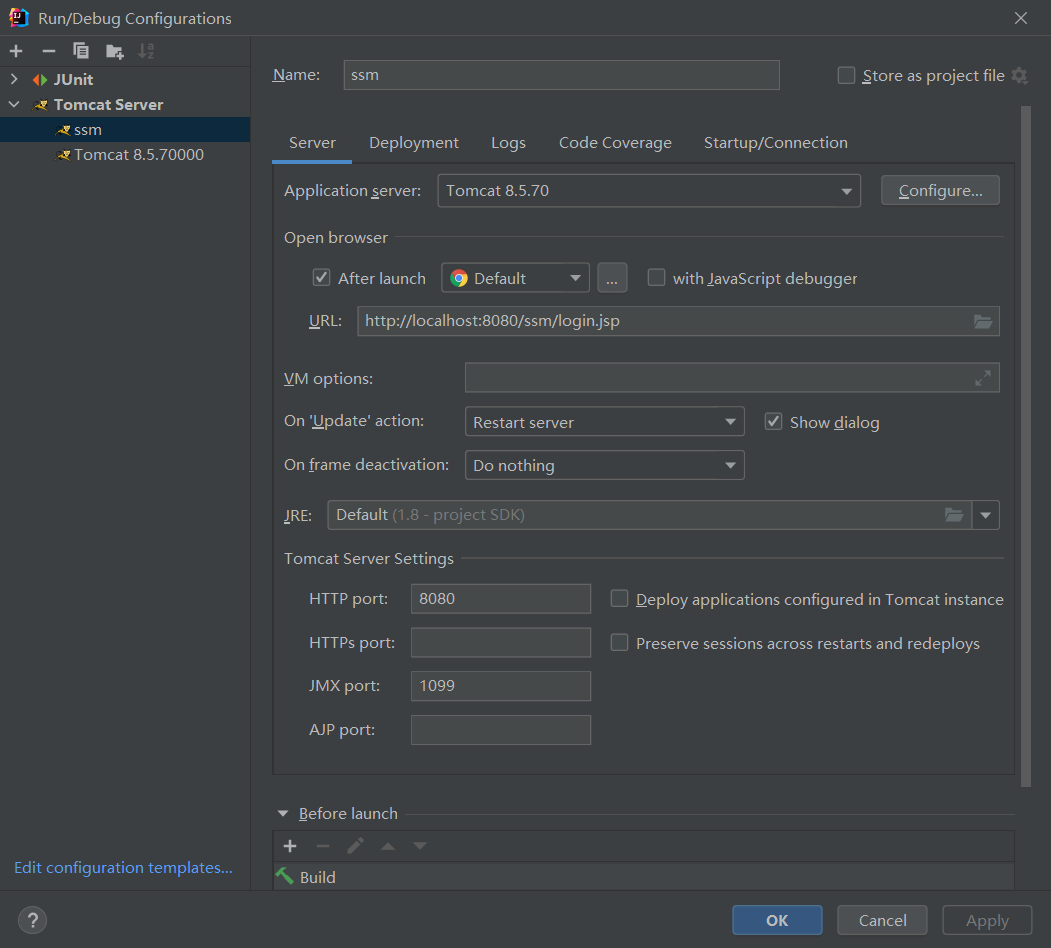
Task: Check Deploy applications configured in Tomcat instance
Action: 619,599
